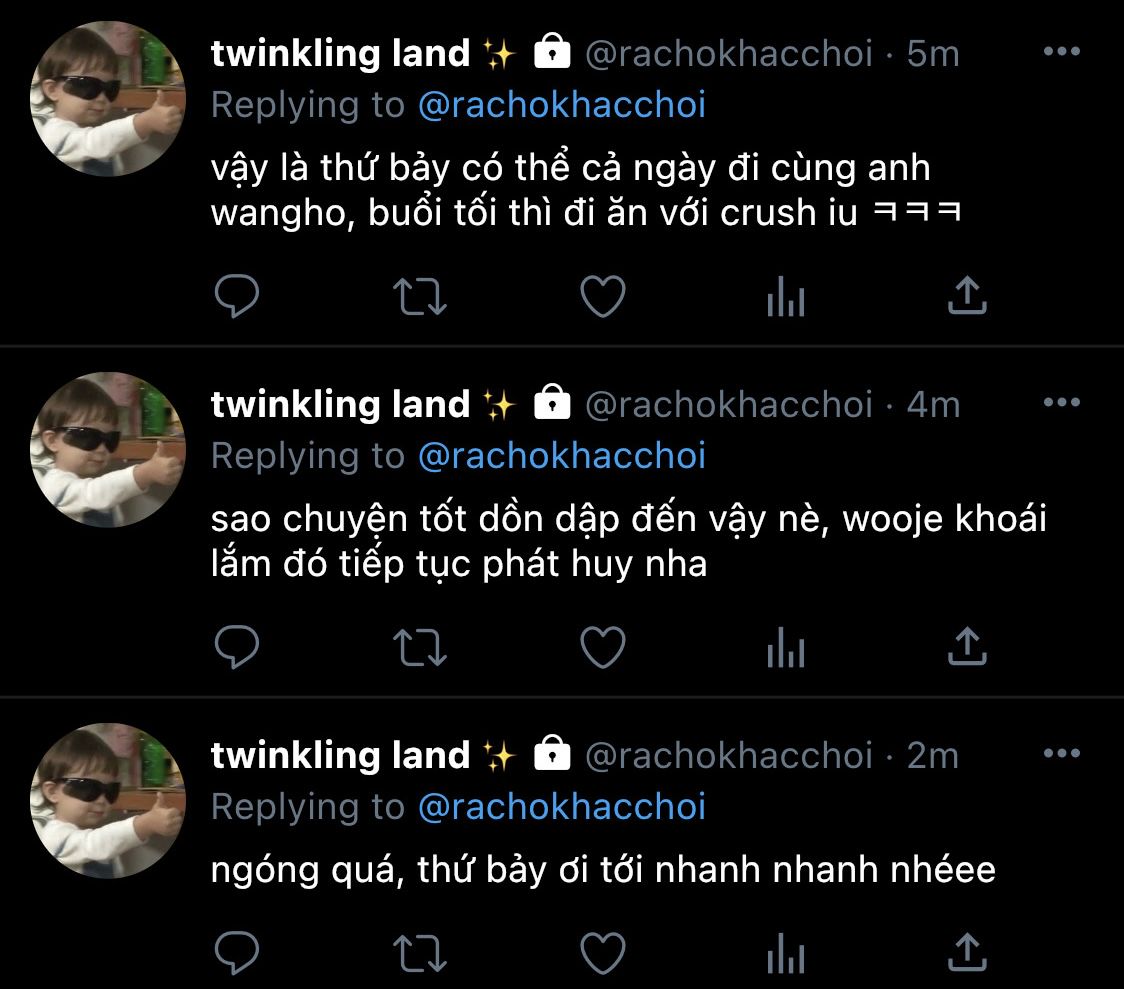Reply to the first tweet about thứ bảy

(x=237, y=296)
